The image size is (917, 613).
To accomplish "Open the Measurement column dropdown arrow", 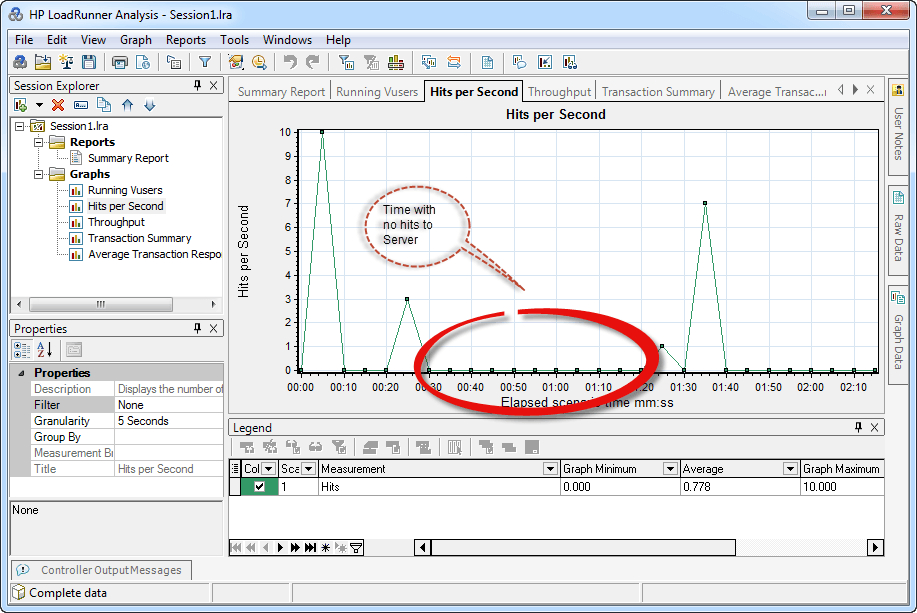I will coord(549,469).
